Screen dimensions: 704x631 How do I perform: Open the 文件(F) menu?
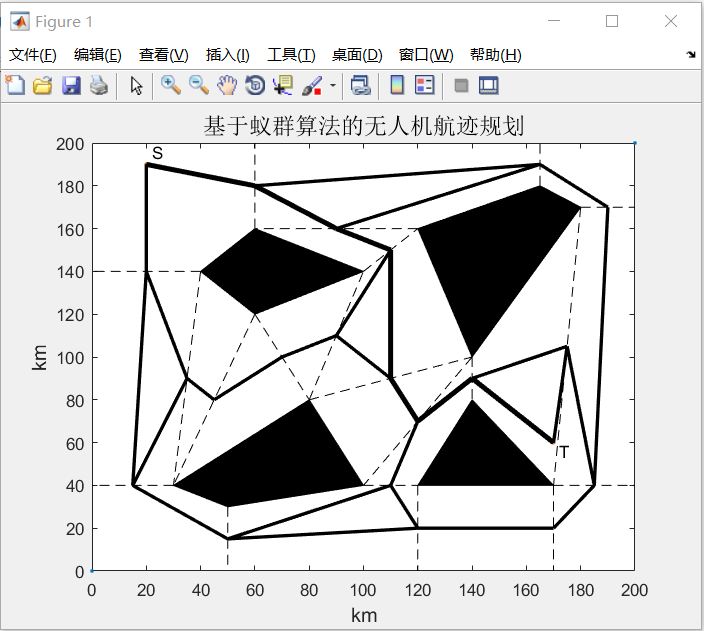(x=33, y=55)
